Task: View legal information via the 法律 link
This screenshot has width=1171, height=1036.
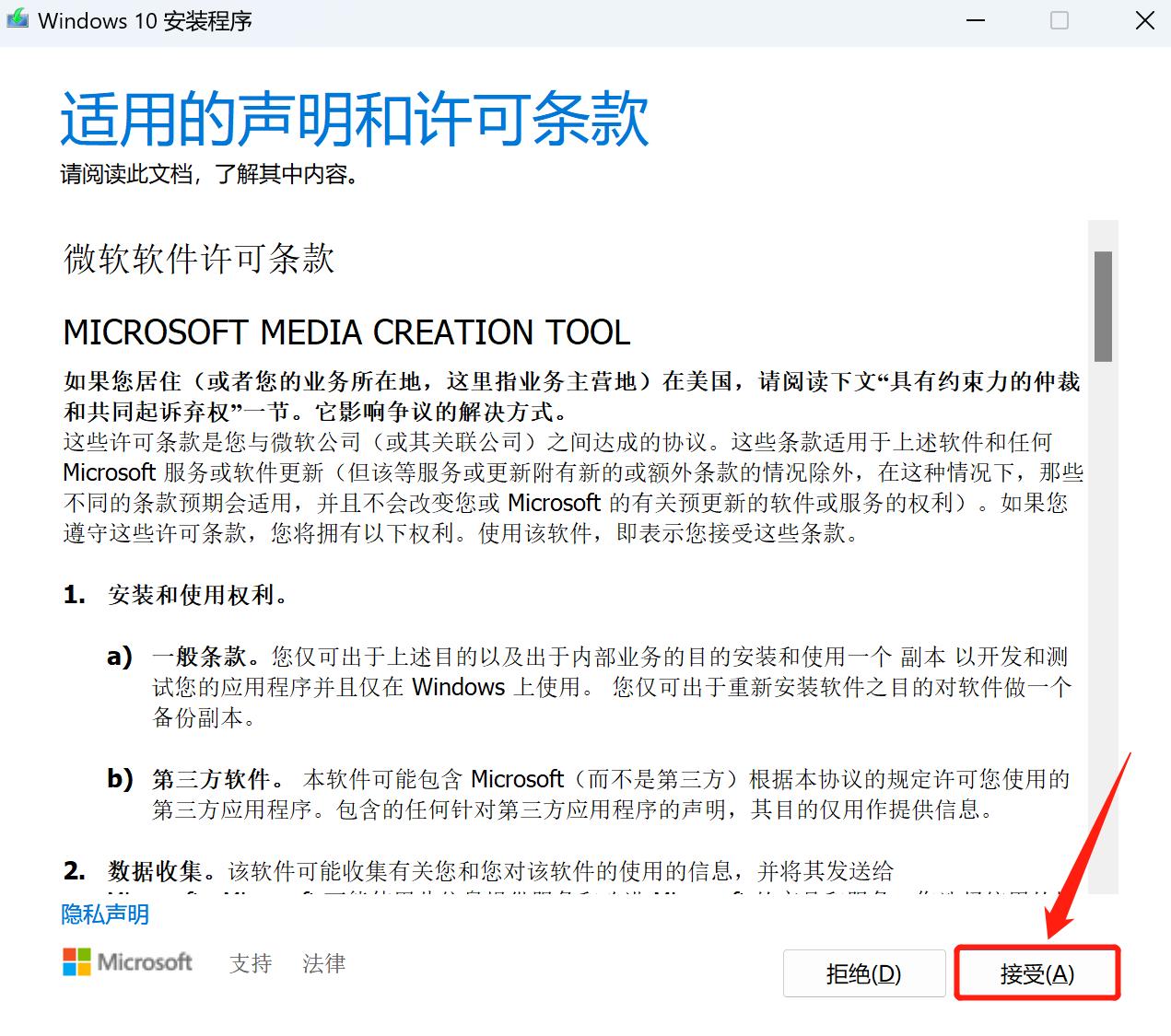Action: 324,963
